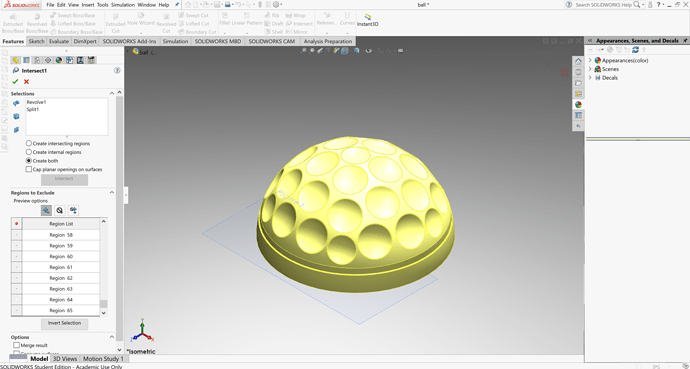This screenshot has height=369, width=690.
Task: Open the Instant3D tool
Action: [x=367, y=20]
